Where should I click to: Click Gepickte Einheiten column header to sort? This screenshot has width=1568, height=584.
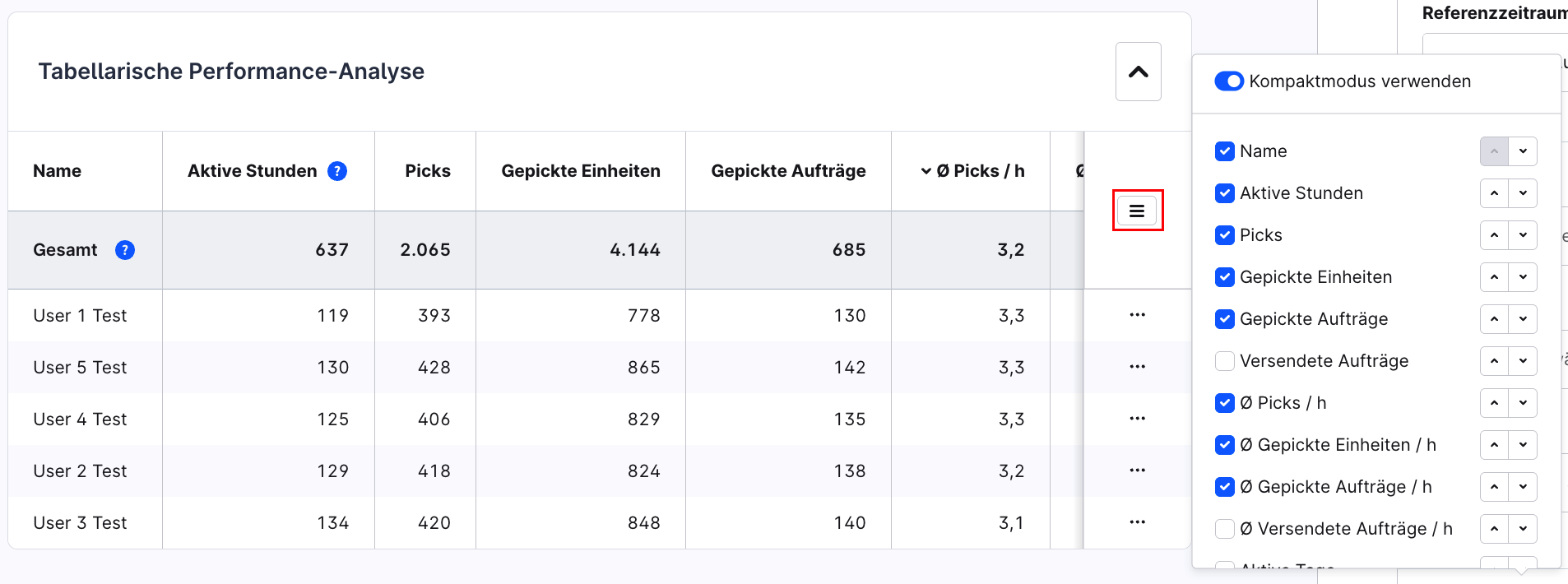tap(581, 171)
